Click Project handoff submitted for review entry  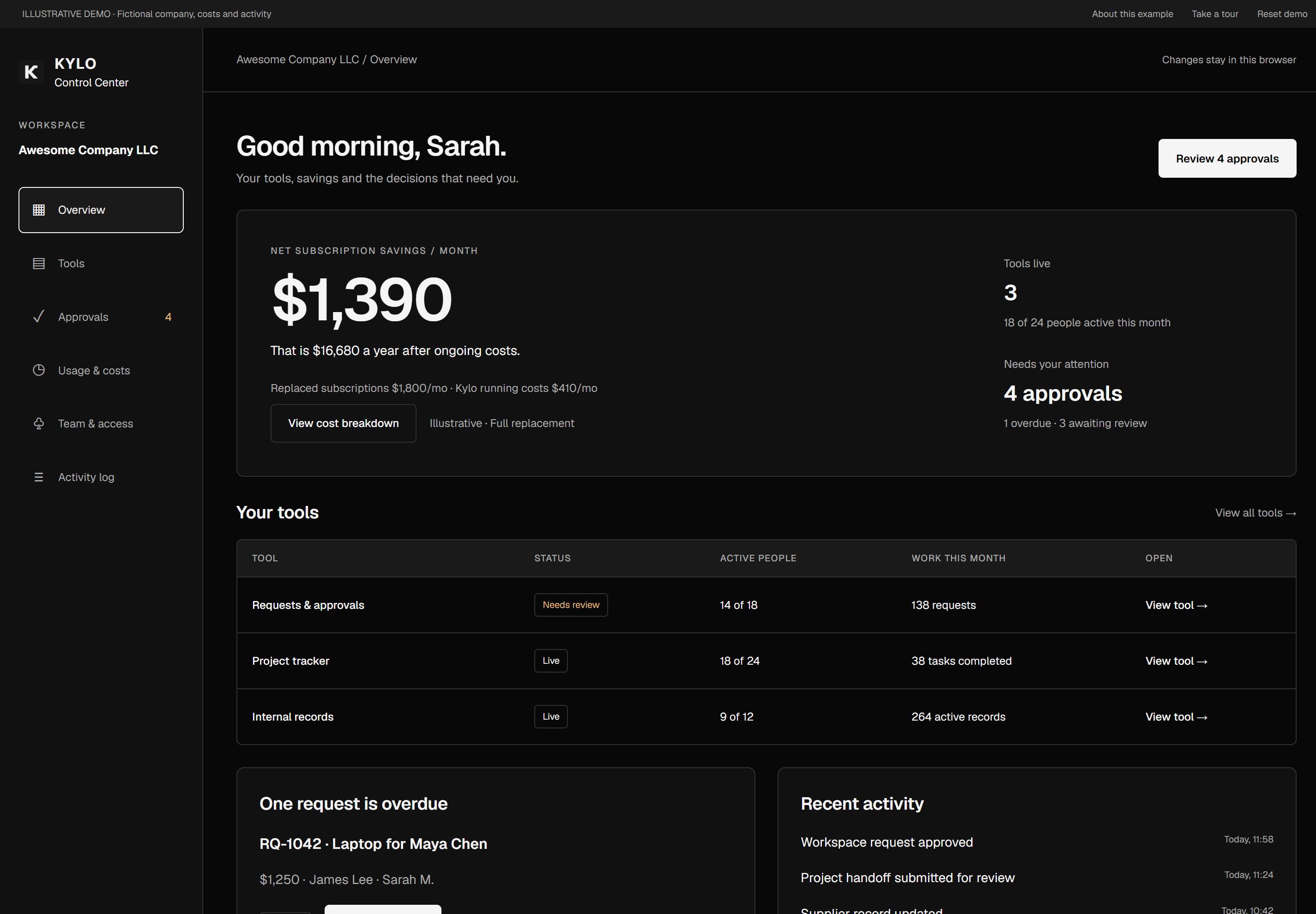click(x=907, y=878)
